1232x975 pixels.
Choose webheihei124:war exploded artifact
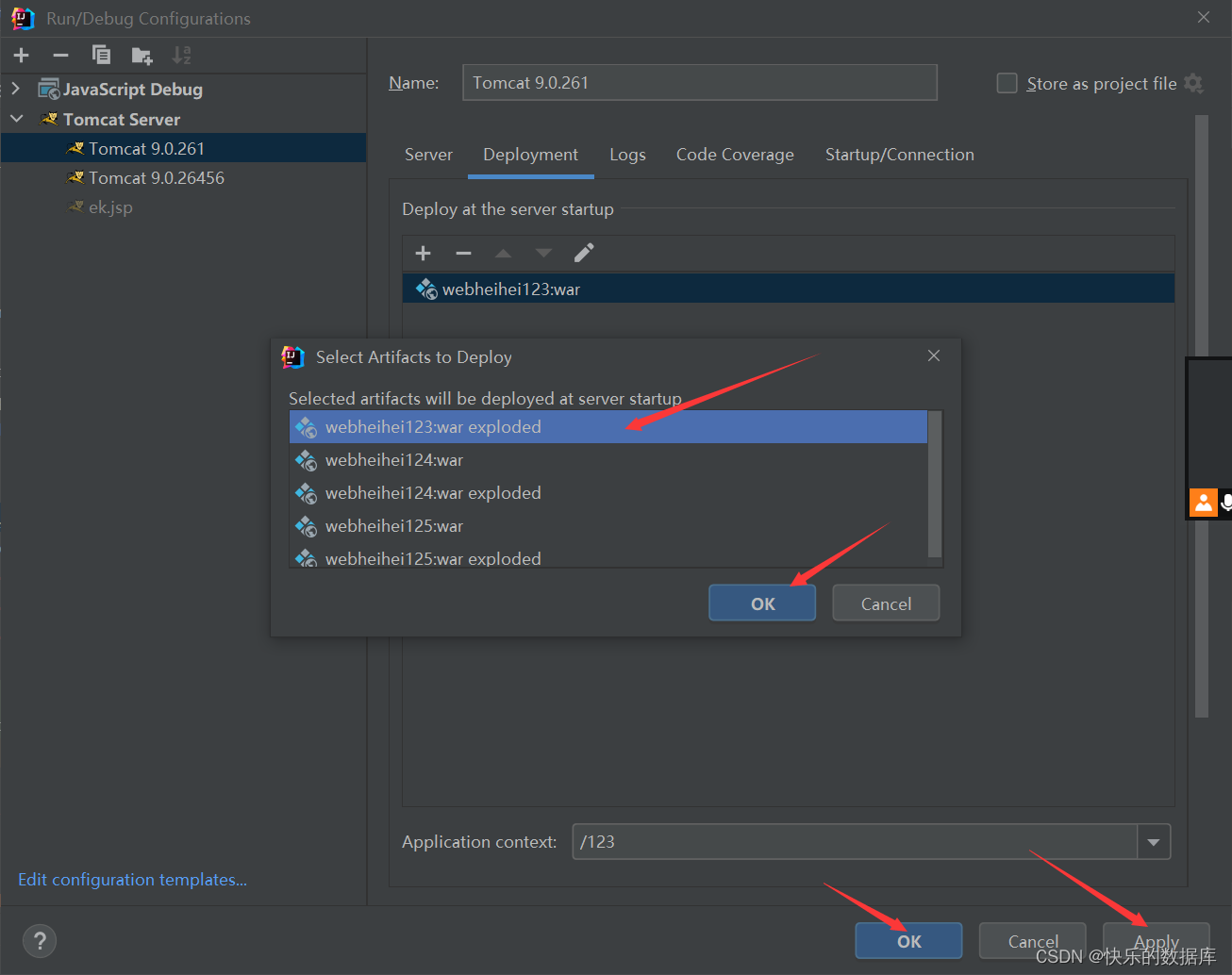(x=608, y=493)
